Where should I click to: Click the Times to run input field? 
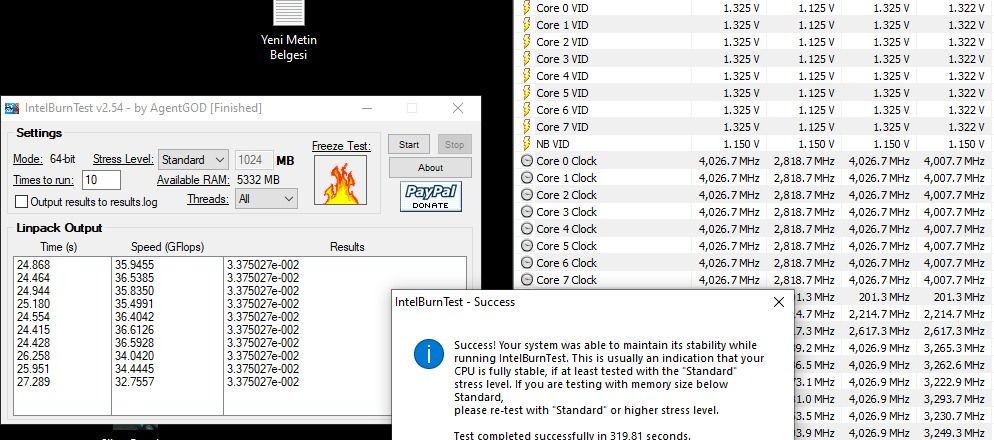pos(101,180)
